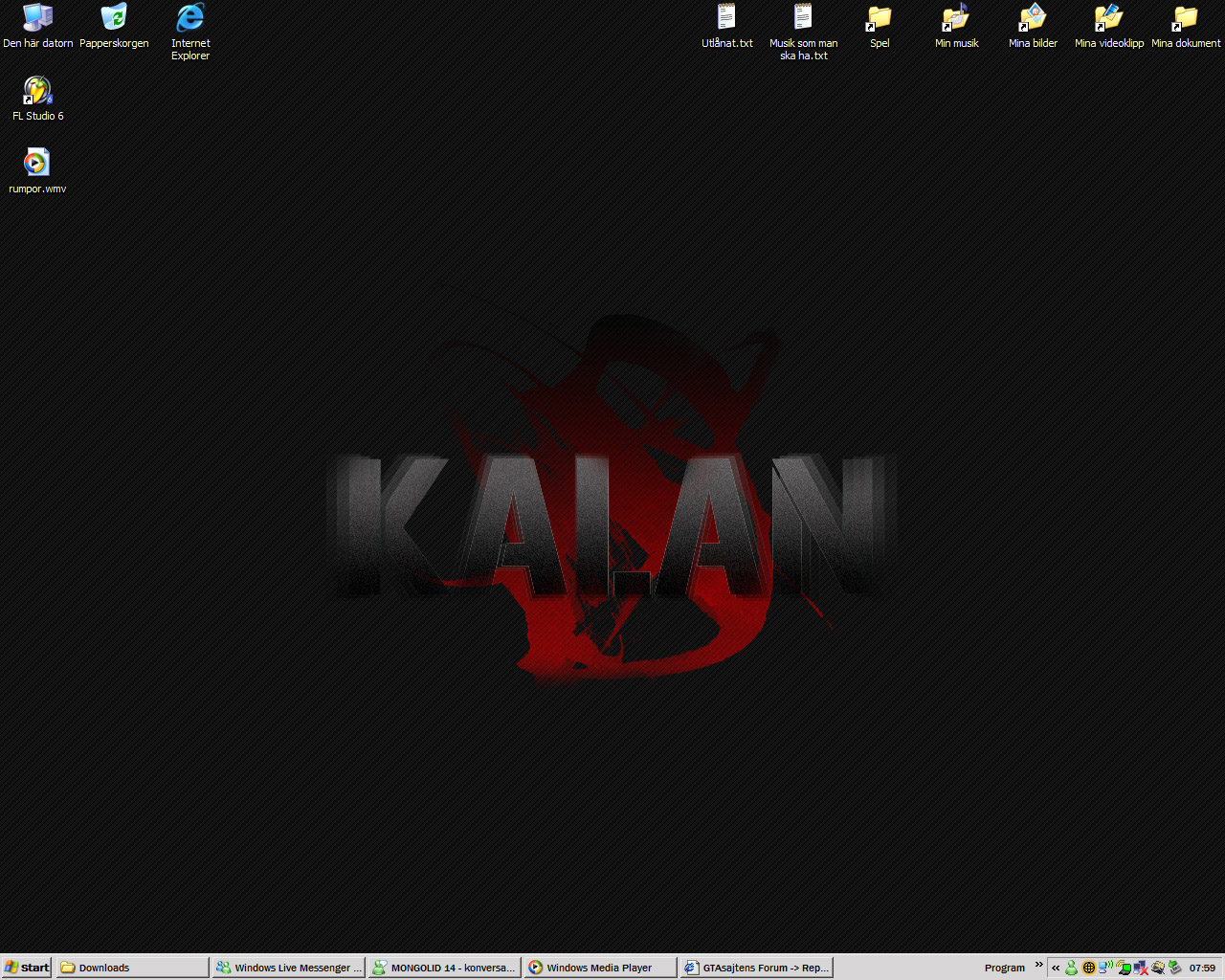The width and height of the screenshot is (1225, 980).
Task: Click the 07:59 taskbar clock
Action: coord(1202,968)
